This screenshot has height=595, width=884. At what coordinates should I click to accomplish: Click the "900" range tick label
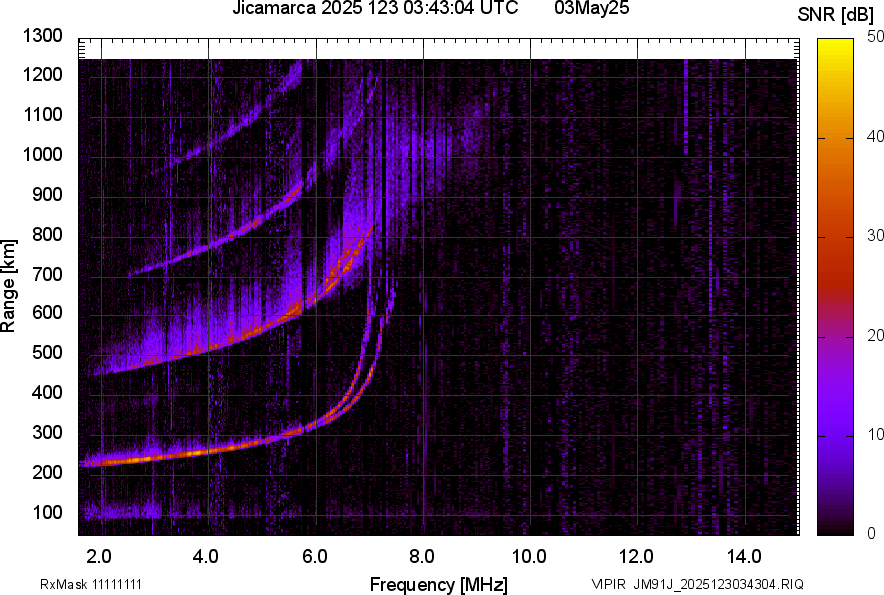(x=47, y=194)
